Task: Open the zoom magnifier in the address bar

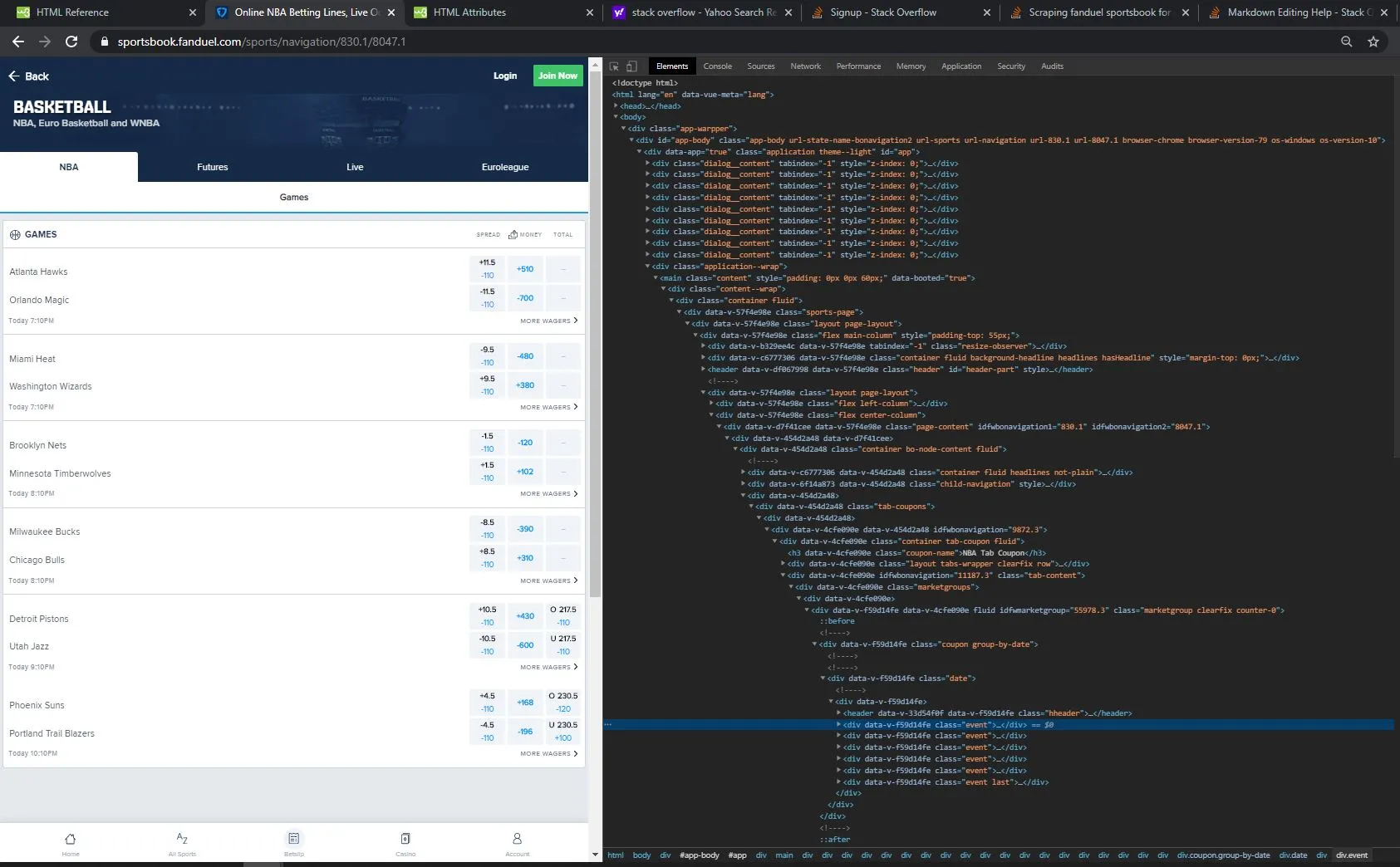Action: point(1346,42)
